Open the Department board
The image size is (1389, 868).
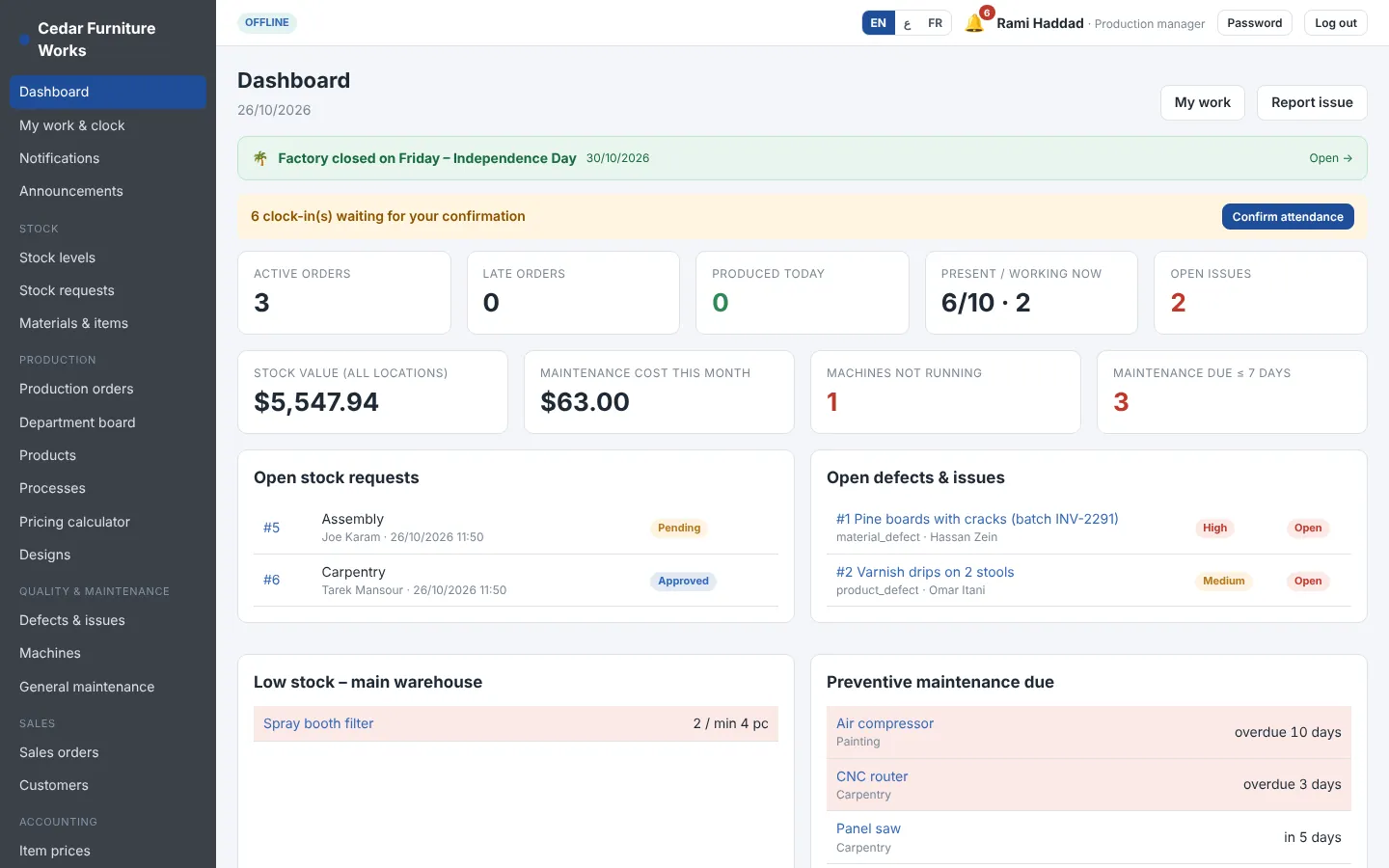tap(107, 422)
